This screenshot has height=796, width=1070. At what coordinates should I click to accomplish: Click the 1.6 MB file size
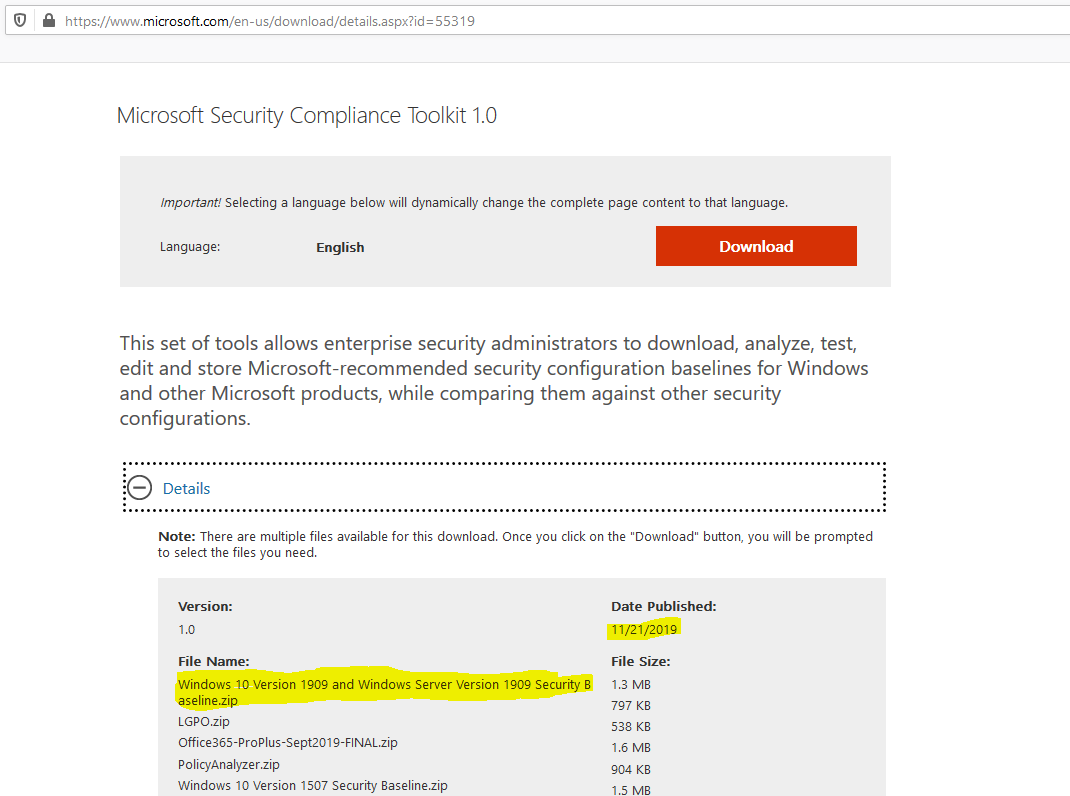[631, 748]
